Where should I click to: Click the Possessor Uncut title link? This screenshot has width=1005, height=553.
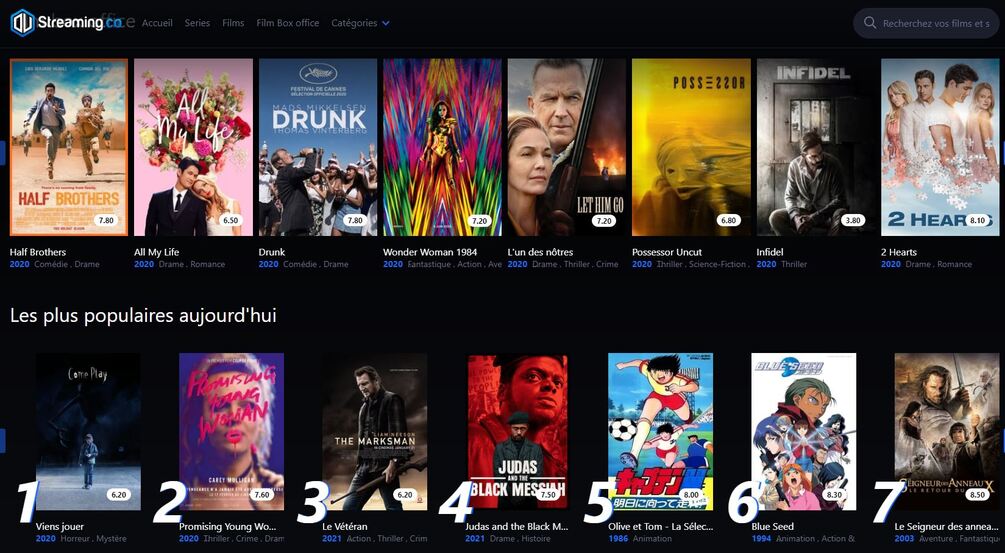point(667,252)
